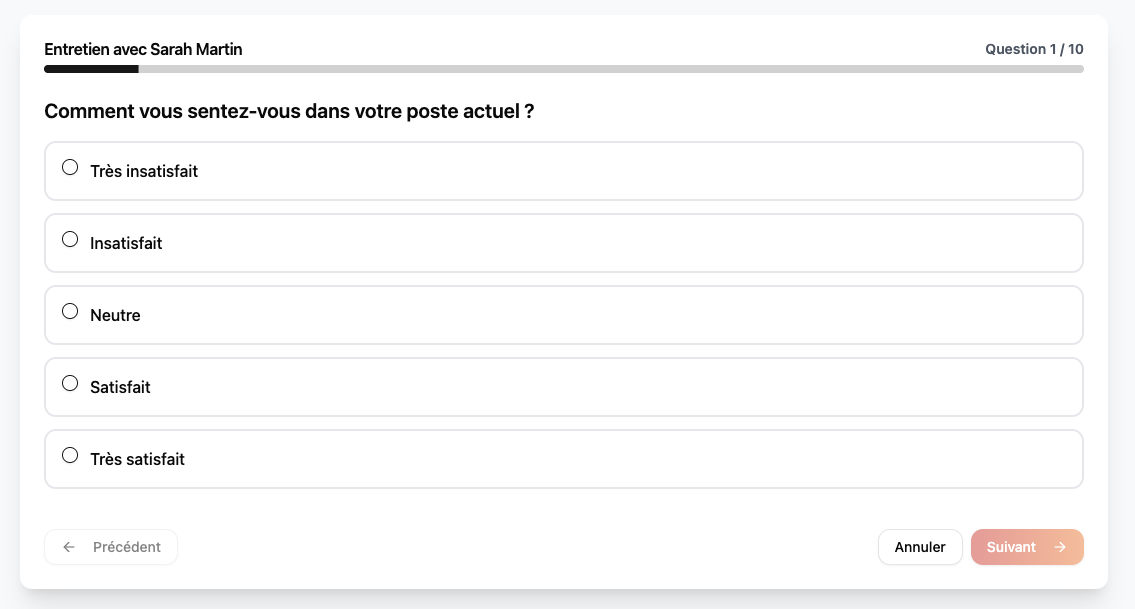This screenshot has height=609, width=1135.
Task: Click the Suivant button label
Action: pos(1011,547)
